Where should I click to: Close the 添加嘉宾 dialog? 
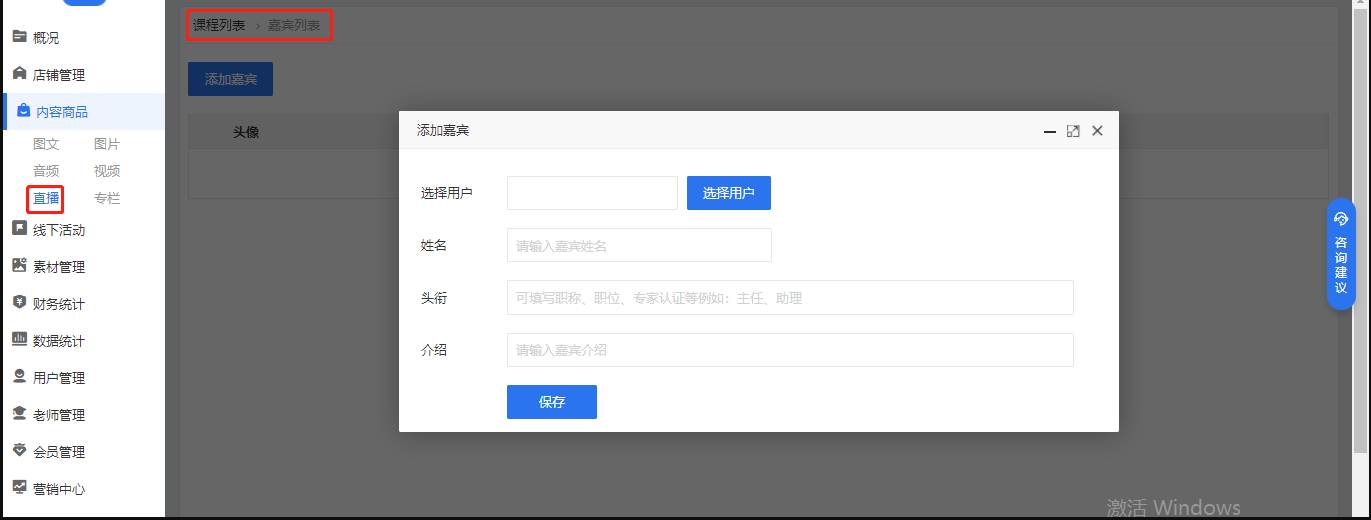(x=1097, y=131)
